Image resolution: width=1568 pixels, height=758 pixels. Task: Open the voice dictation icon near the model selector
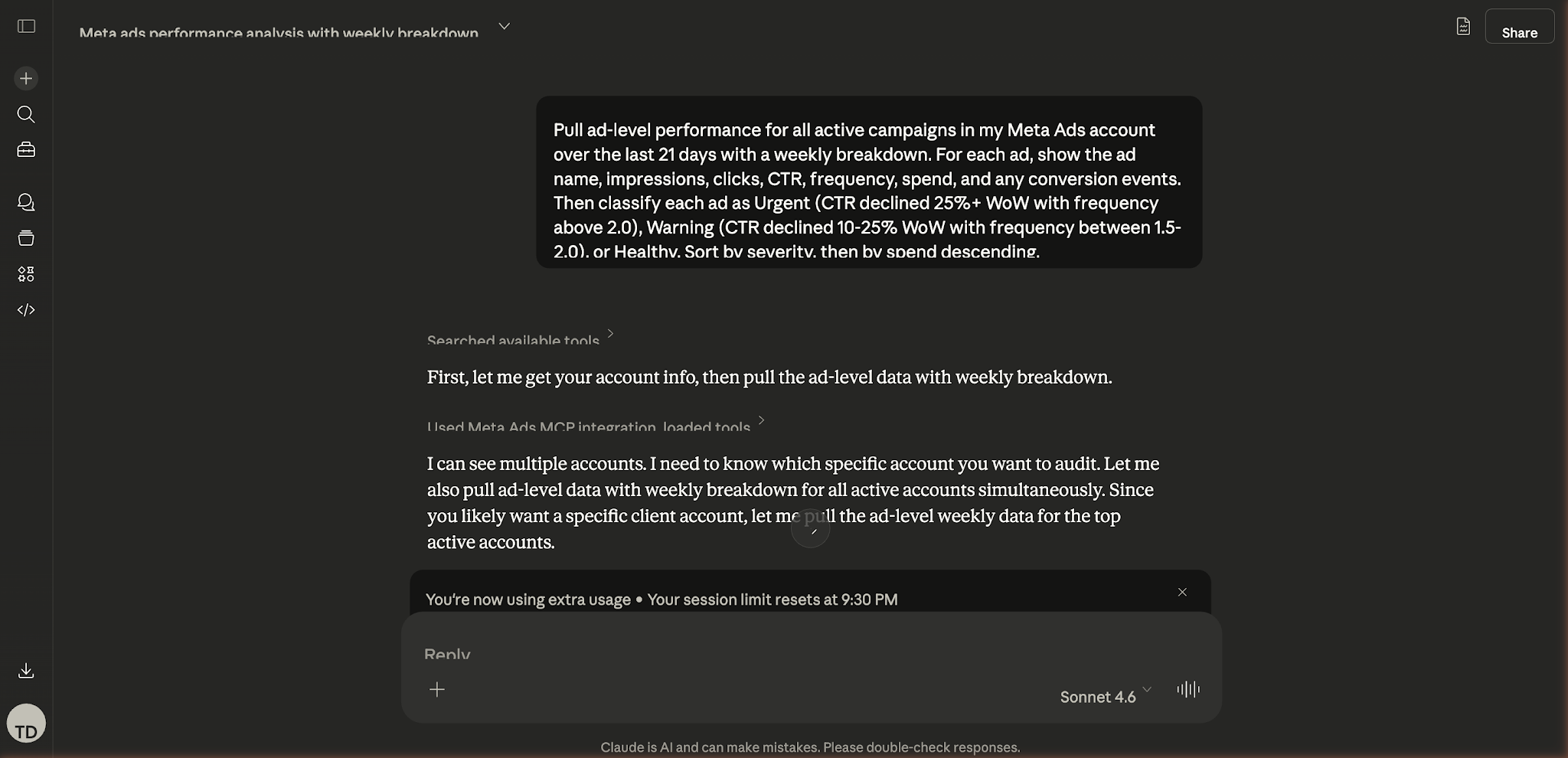click(1187, 690)
